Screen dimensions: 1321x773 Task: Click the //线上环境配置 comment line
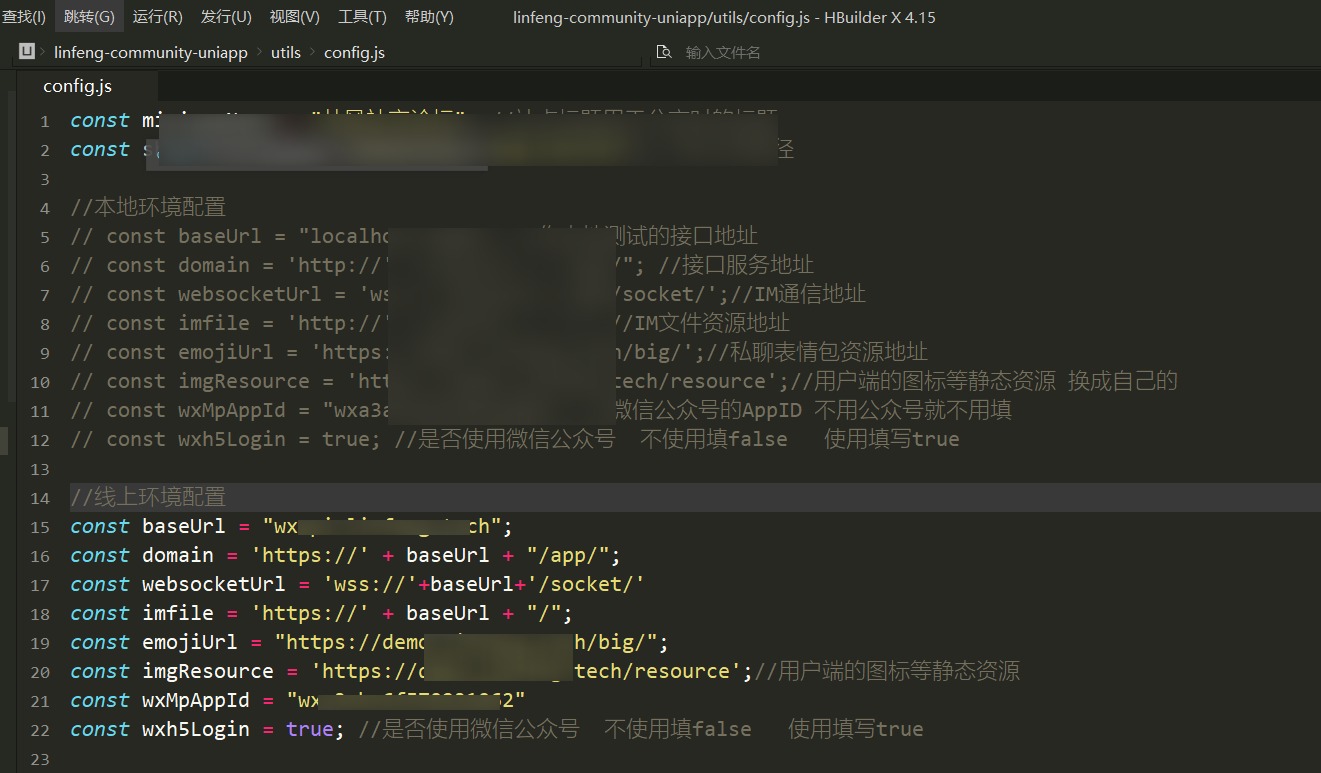[x=148, y=497]
